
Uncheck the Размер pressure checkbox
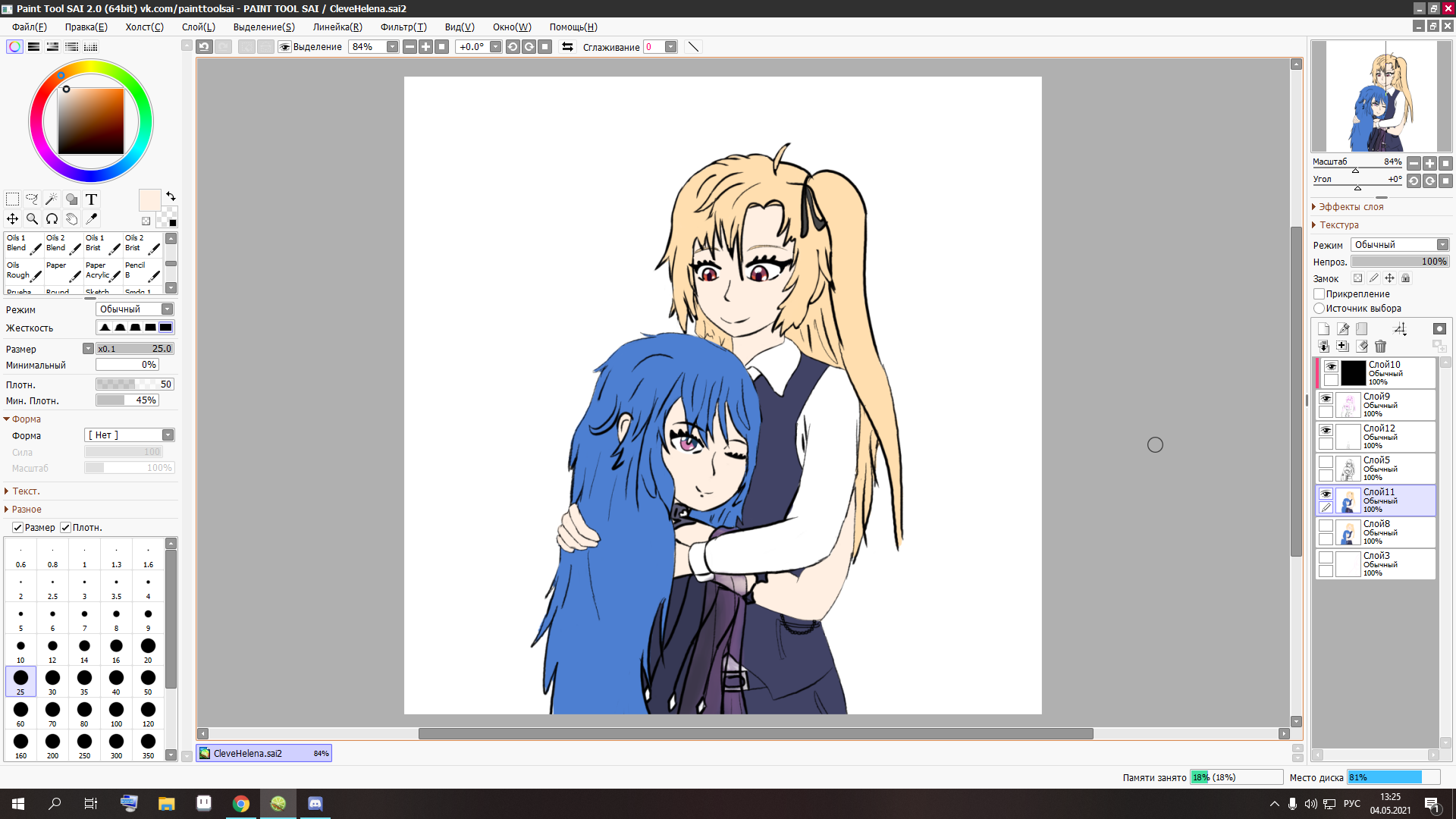[17, 528]
